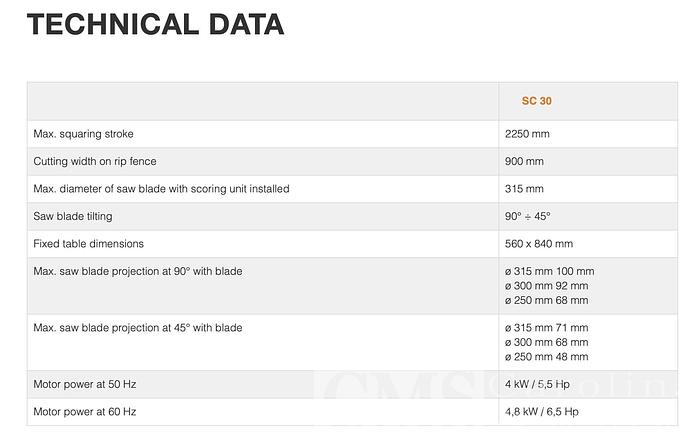Select the 315 mm diameter value
Screen dimensions: 700x439
525,189
